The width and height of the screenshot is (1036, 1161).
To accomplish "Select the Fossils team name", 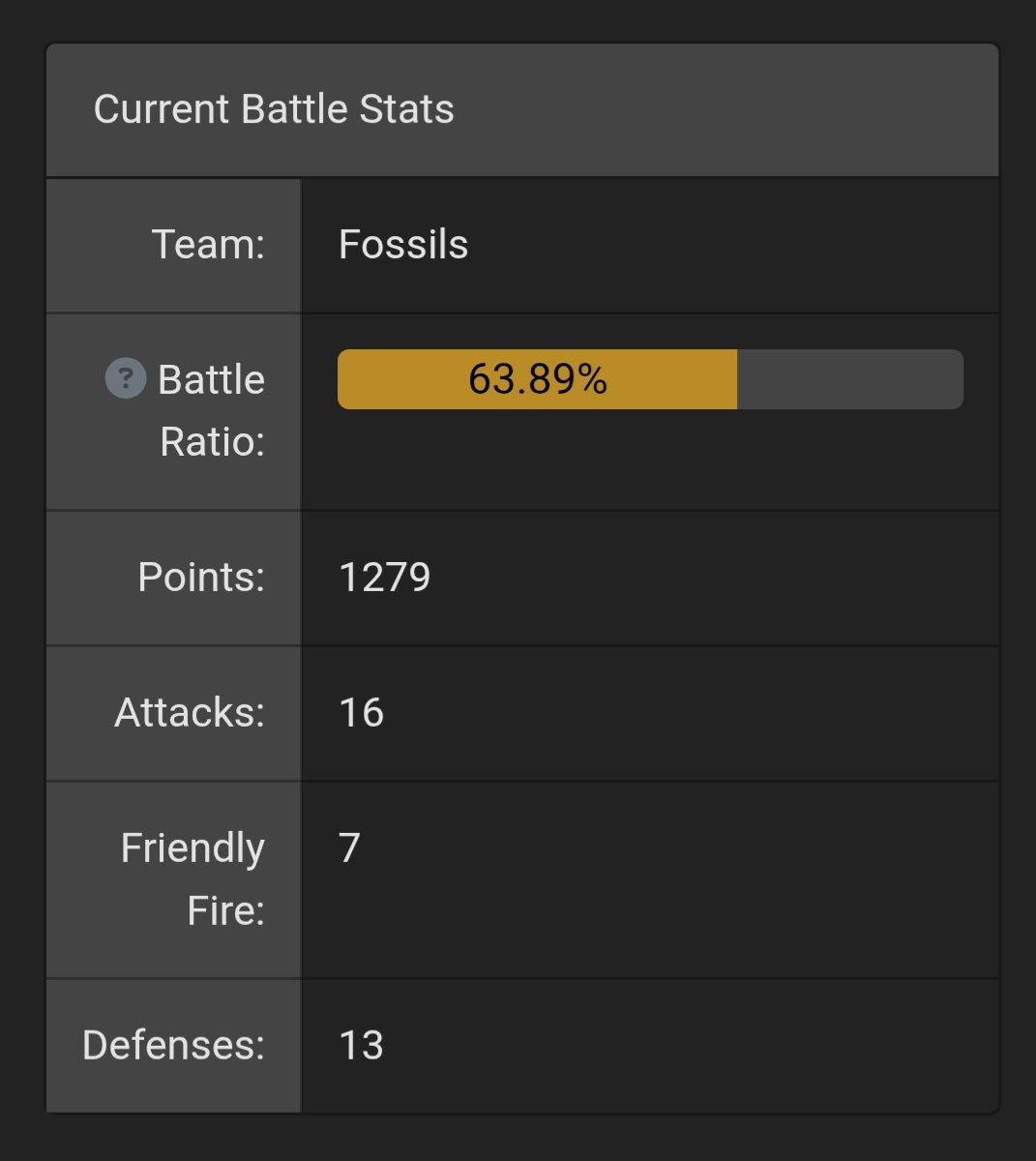I will coord(403,245).
